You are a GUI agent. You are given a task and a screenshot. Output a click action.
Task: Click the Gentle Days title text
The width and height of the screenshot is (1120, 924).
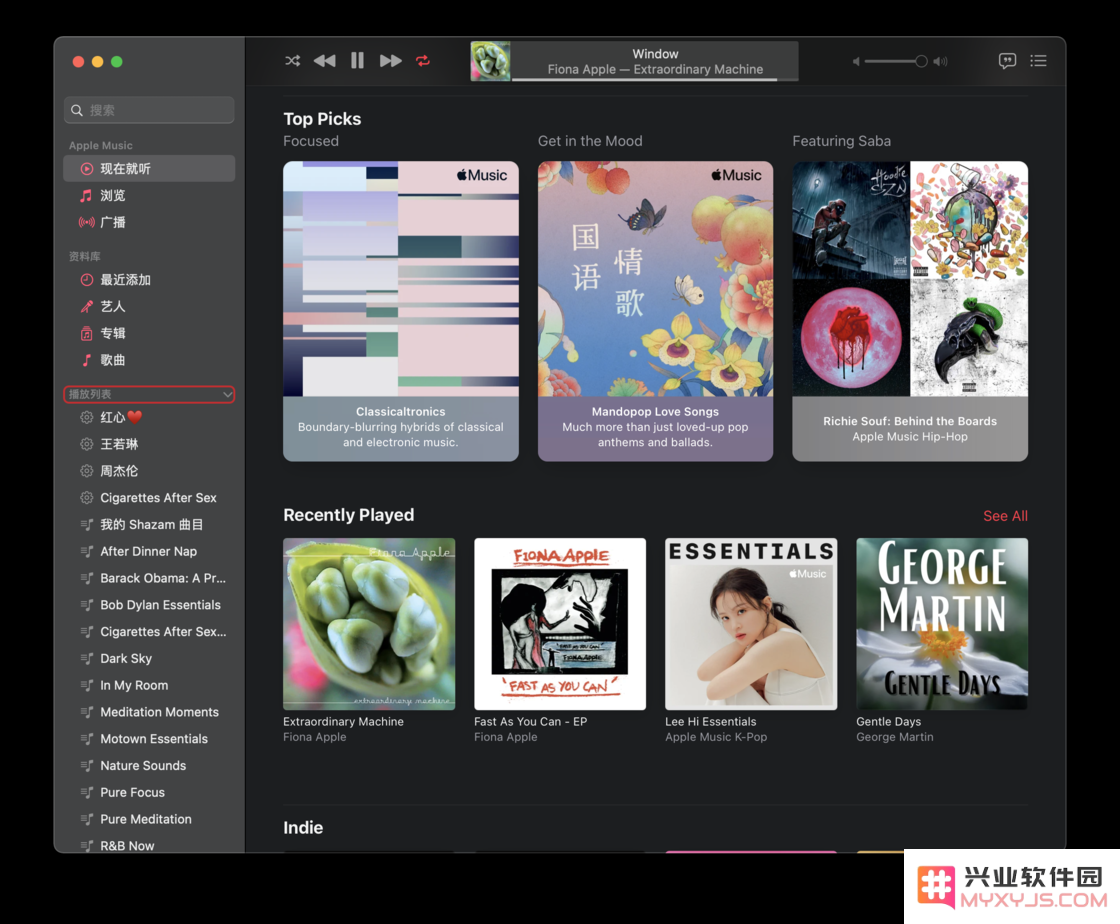(889, 721)
